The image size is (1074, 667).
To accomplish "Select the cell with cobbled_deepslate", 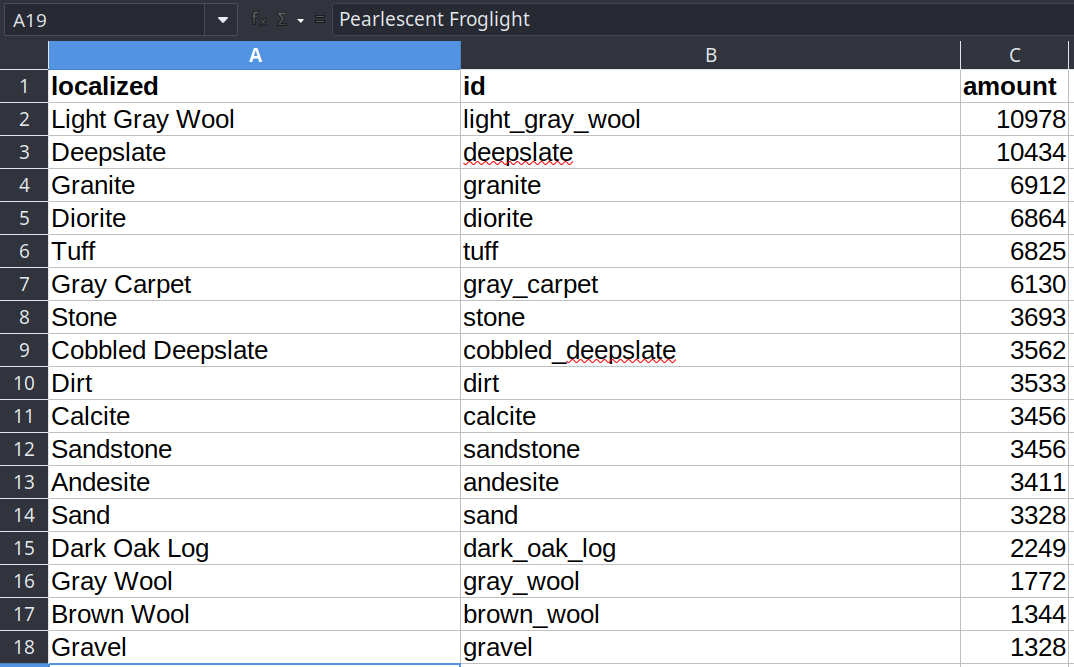I will (x=710, y=350).
